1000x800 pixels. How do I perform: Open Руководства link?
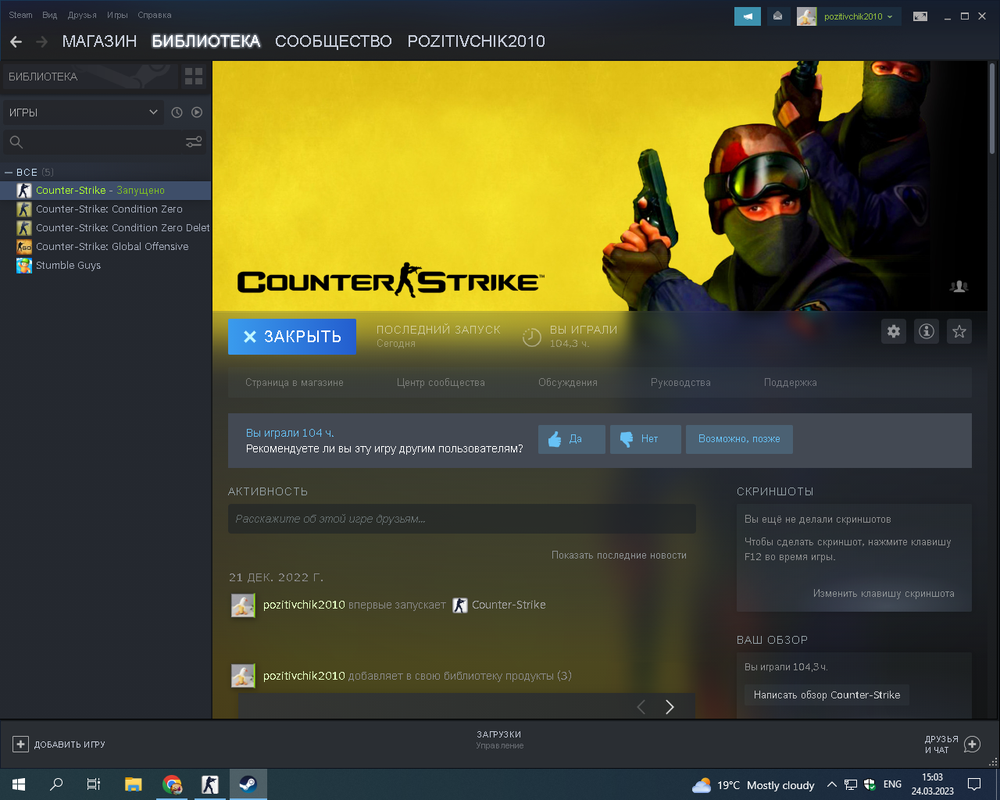pyautogui.click(x=680, y=383)
